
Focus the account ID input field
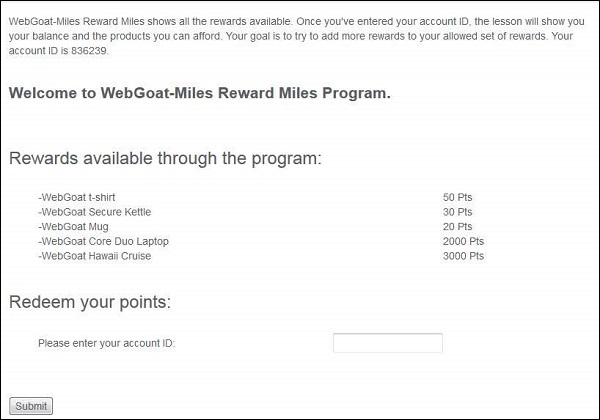[x=387, y=343]
